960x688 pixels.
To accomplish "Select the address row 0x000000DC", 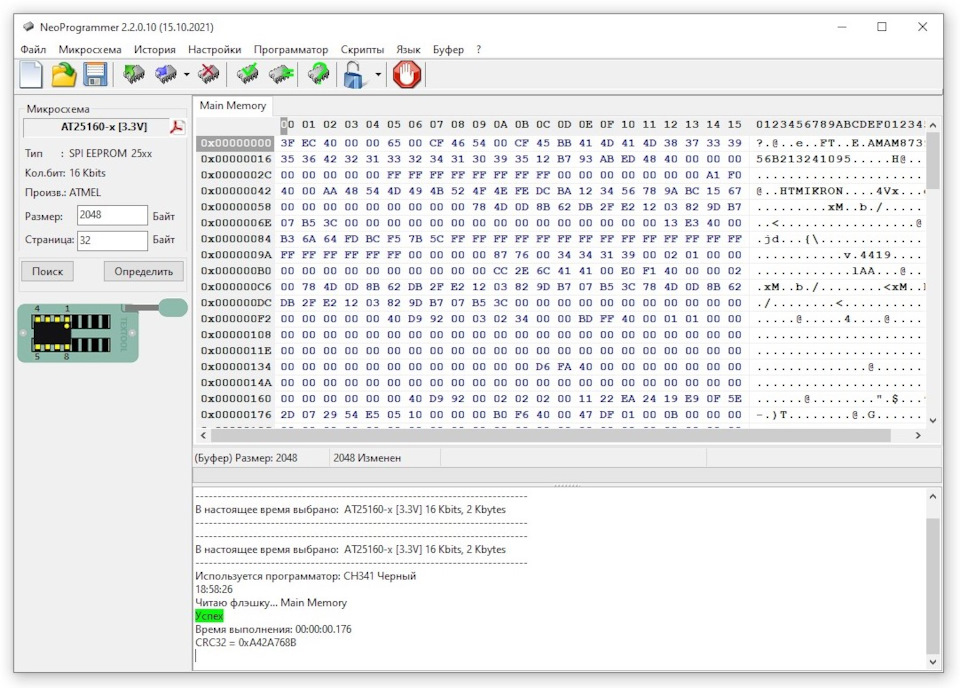I will coord(236,302).
